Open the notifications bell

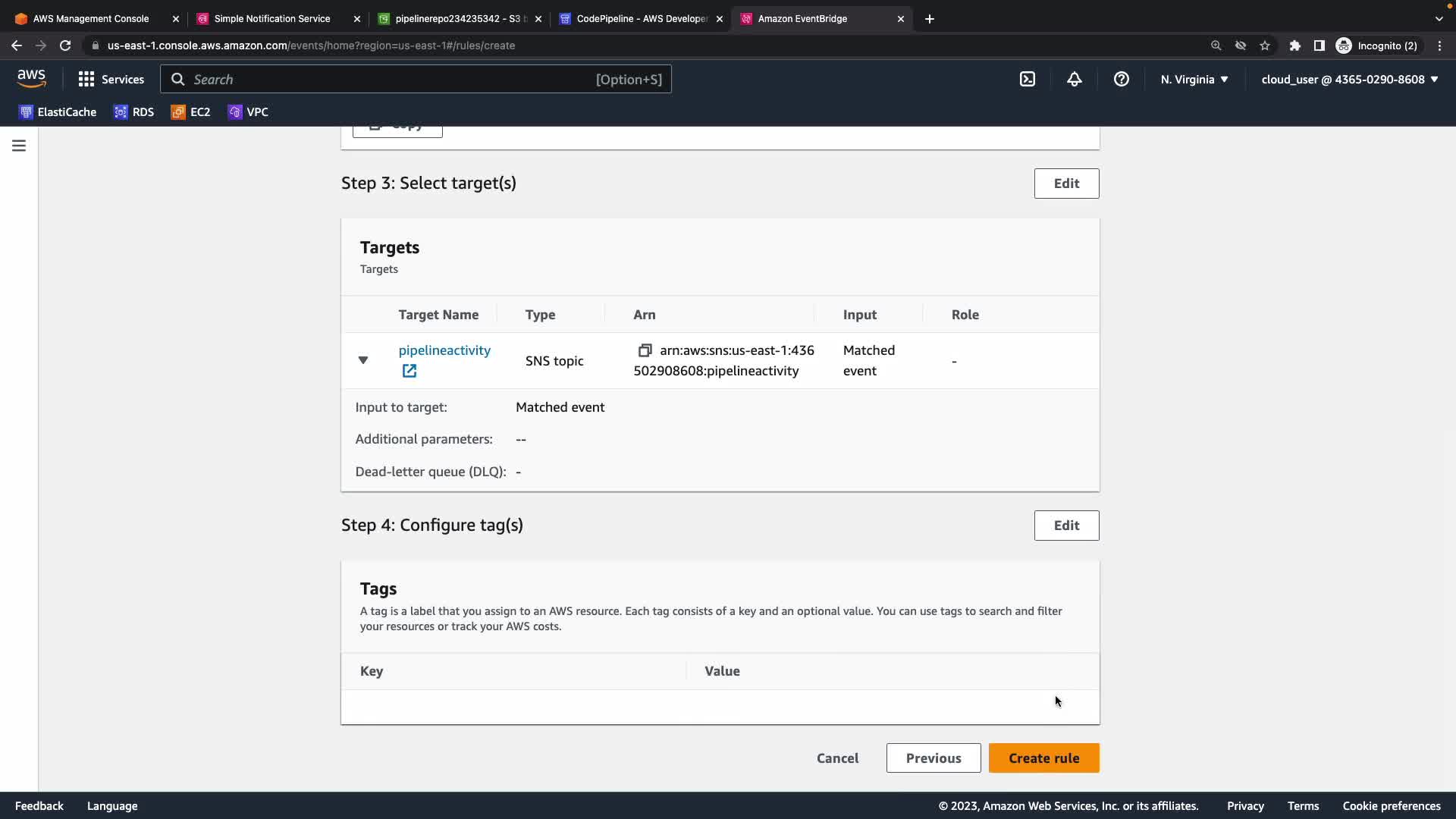point(1075,79)
